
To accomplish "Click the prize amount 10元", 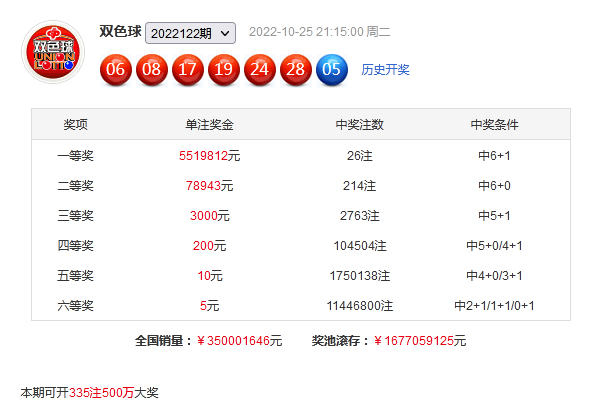I will [x=210, y=276].
